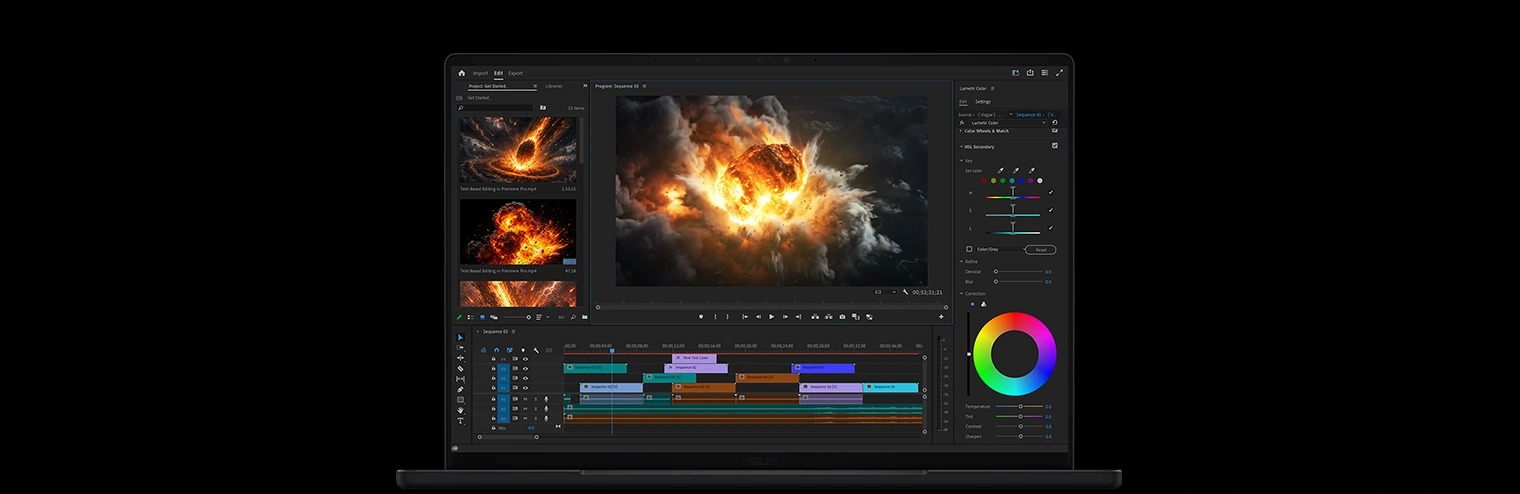Screen dimensions: 1520x494
Task: Select the white Set color dot
Action: click(x=1040, y=181)
